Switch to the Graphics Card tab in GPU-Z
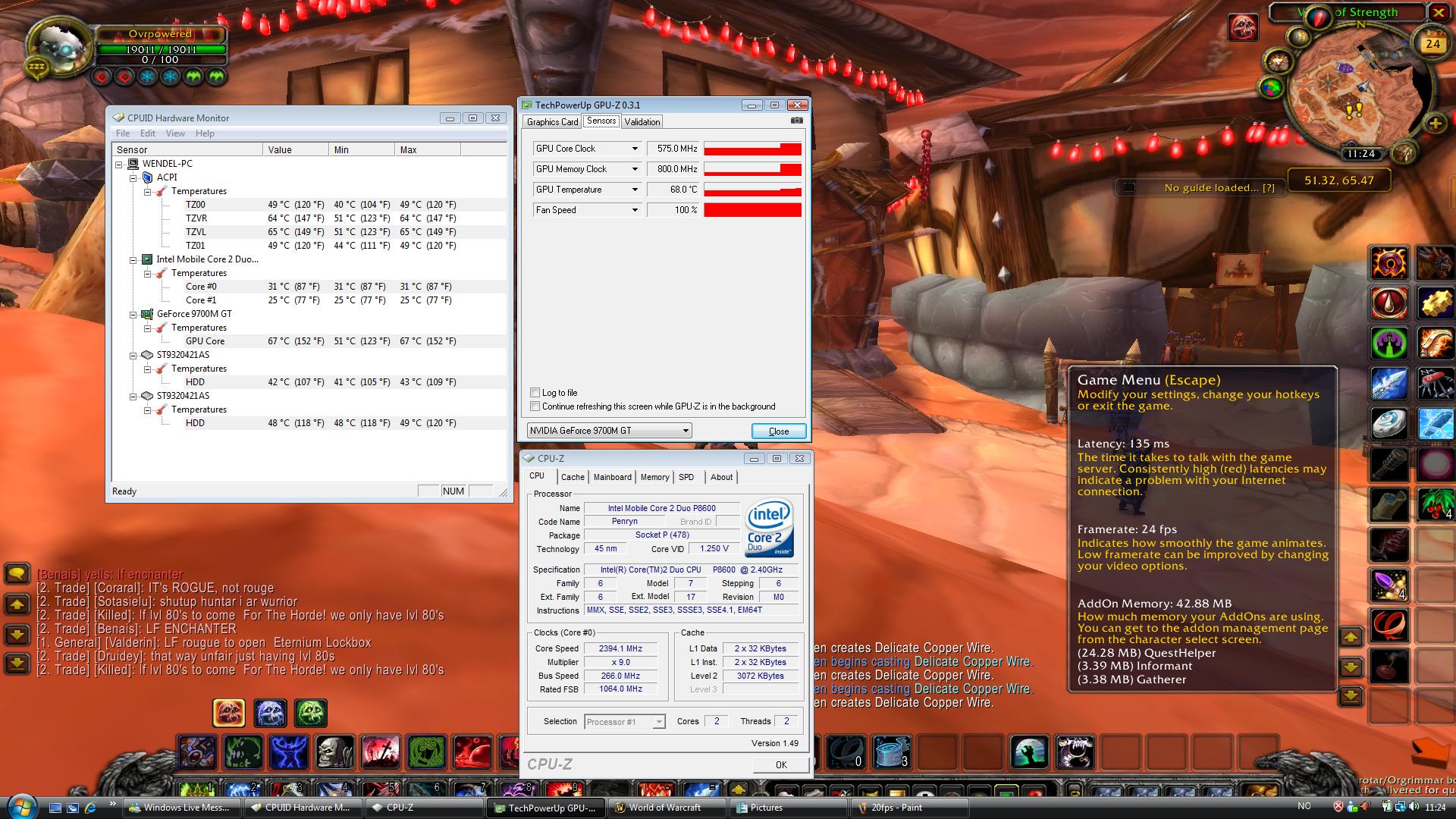 tap(552, 122)
